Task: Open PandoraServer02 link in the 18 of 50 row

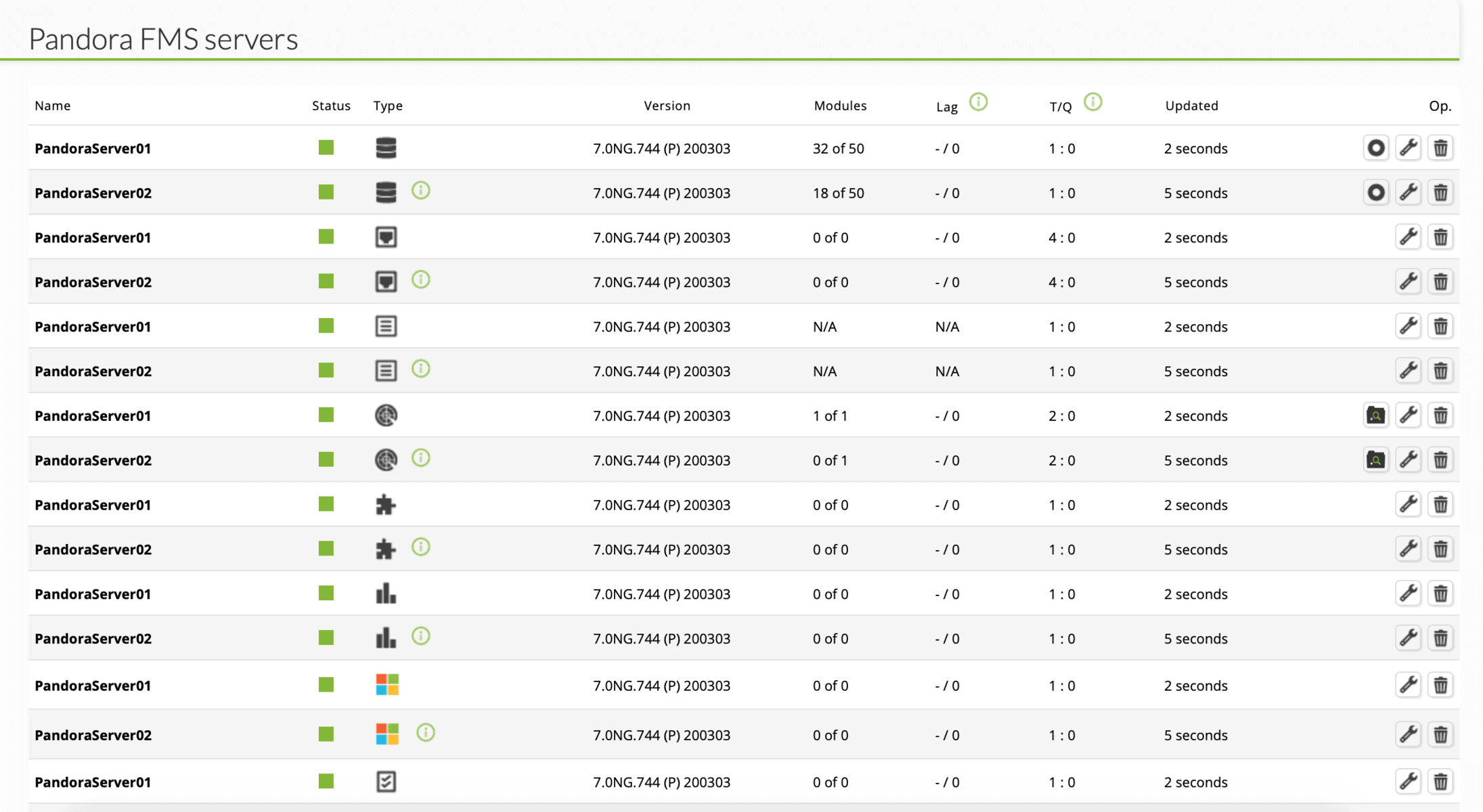Action: click(93, 193)
